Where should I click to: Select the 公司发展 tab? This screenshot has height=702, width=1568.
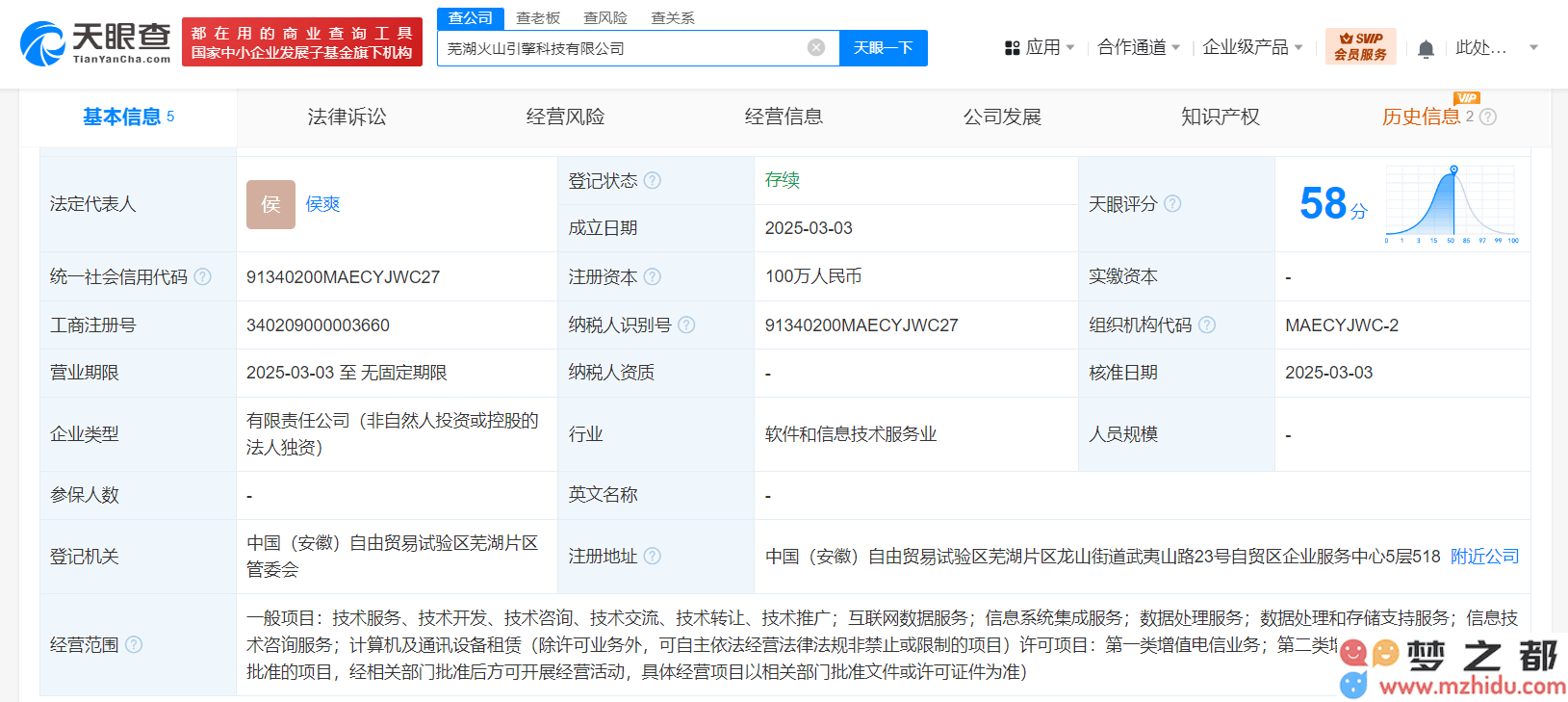click(1002, 117)
